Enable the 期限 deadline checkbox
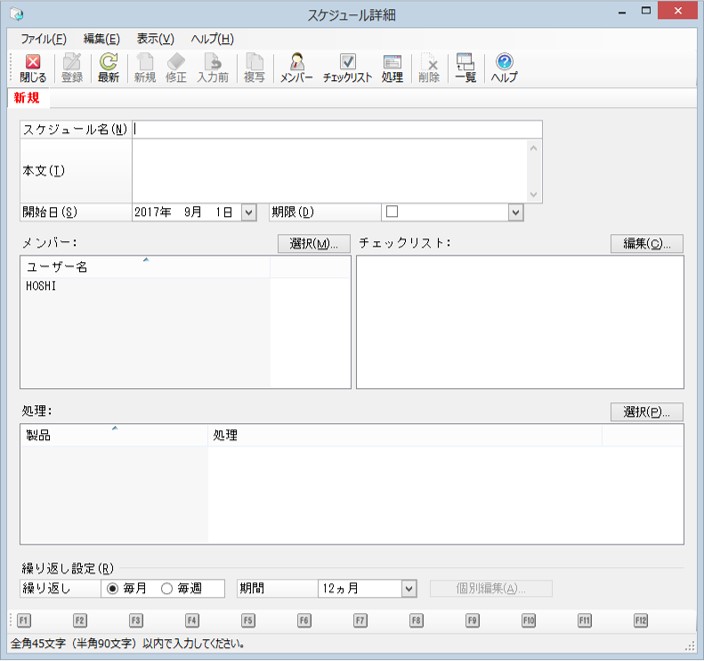The width and height of the screenshot is (704, 661). [392, 212]
